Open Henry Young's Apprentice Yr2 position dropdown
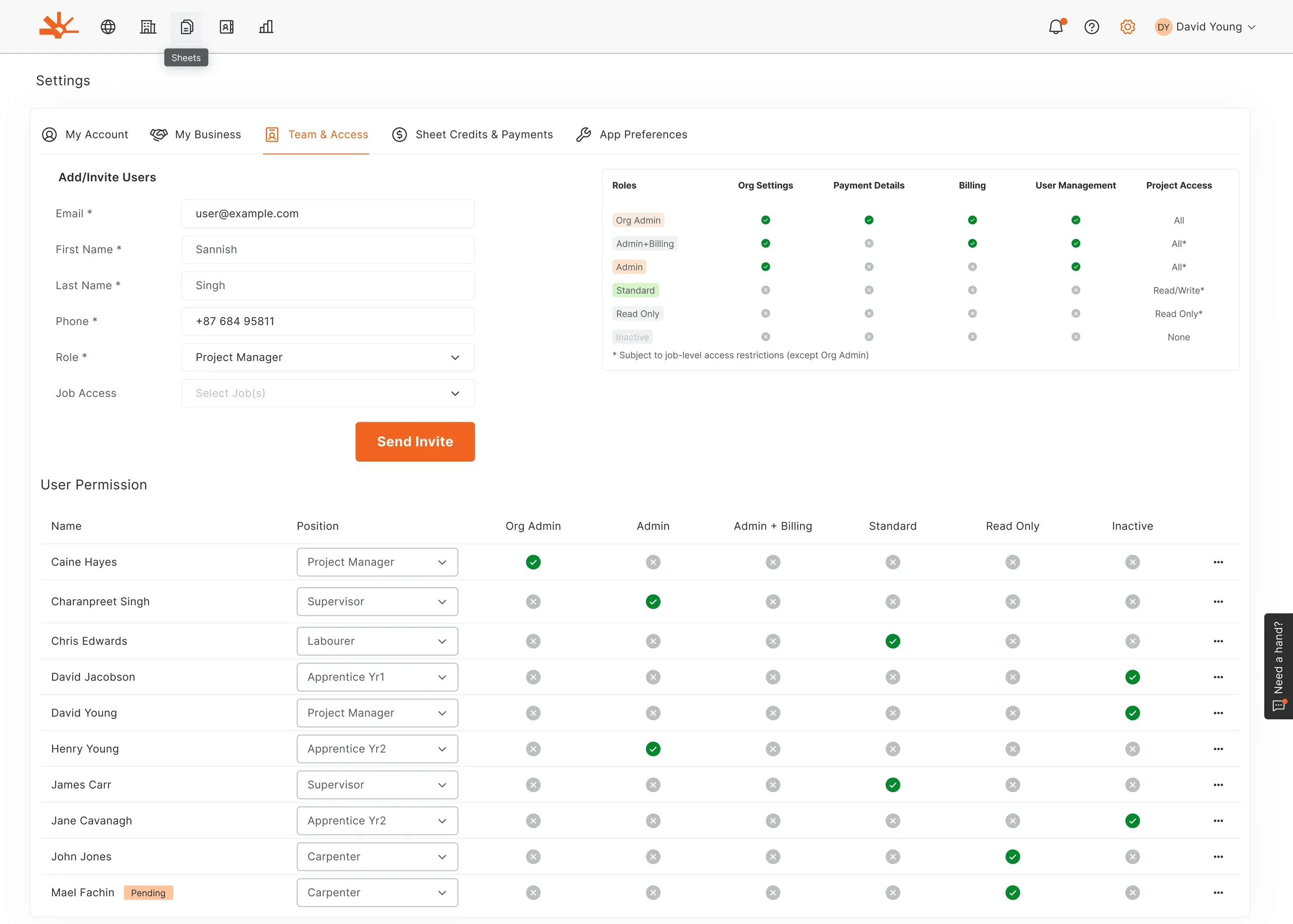This screenshot has height=924, width=1293. pyautogui.click(x=377, y=749)
